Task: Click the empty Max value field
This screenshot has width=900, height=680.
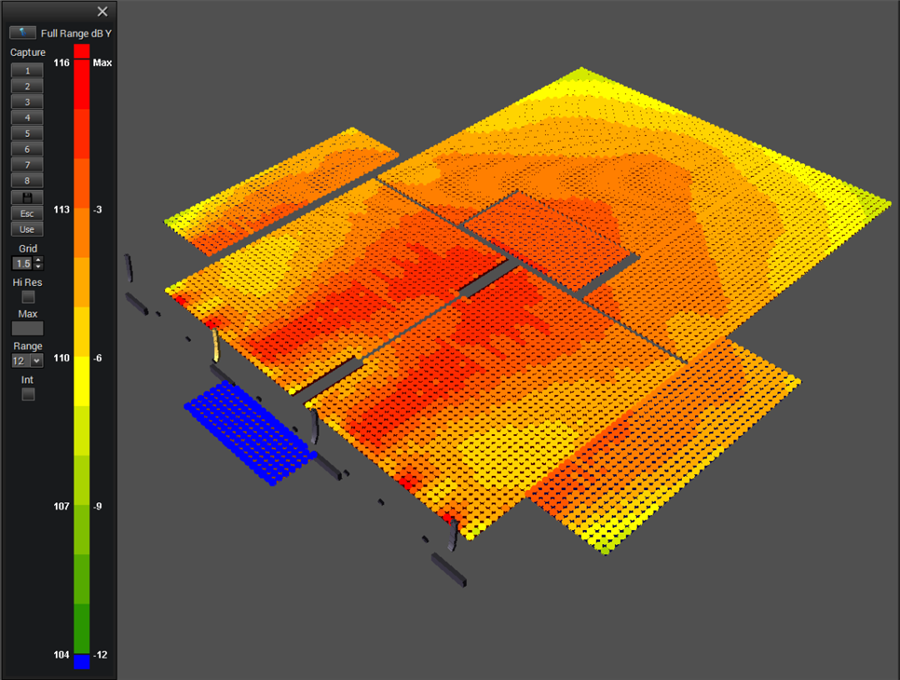Action: pyautogui.click(x=28, y=328)
